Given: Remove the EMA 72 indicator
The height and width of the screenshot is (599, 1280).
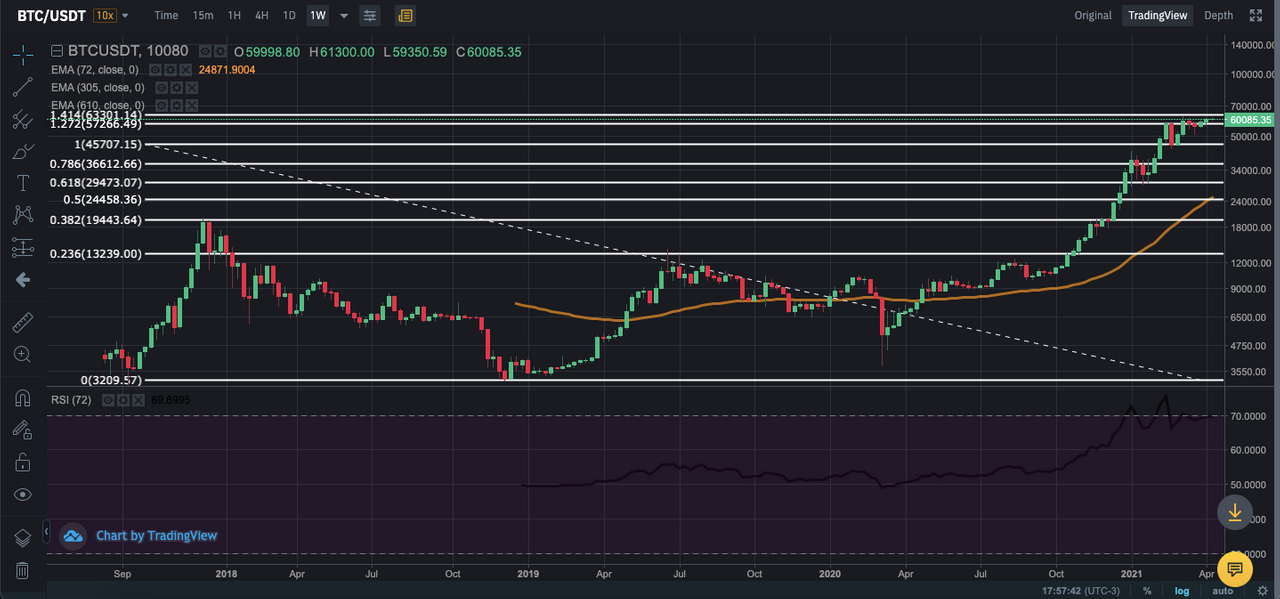Looking at the screenshot, I should pyautogui.click(x=184, y=70).
